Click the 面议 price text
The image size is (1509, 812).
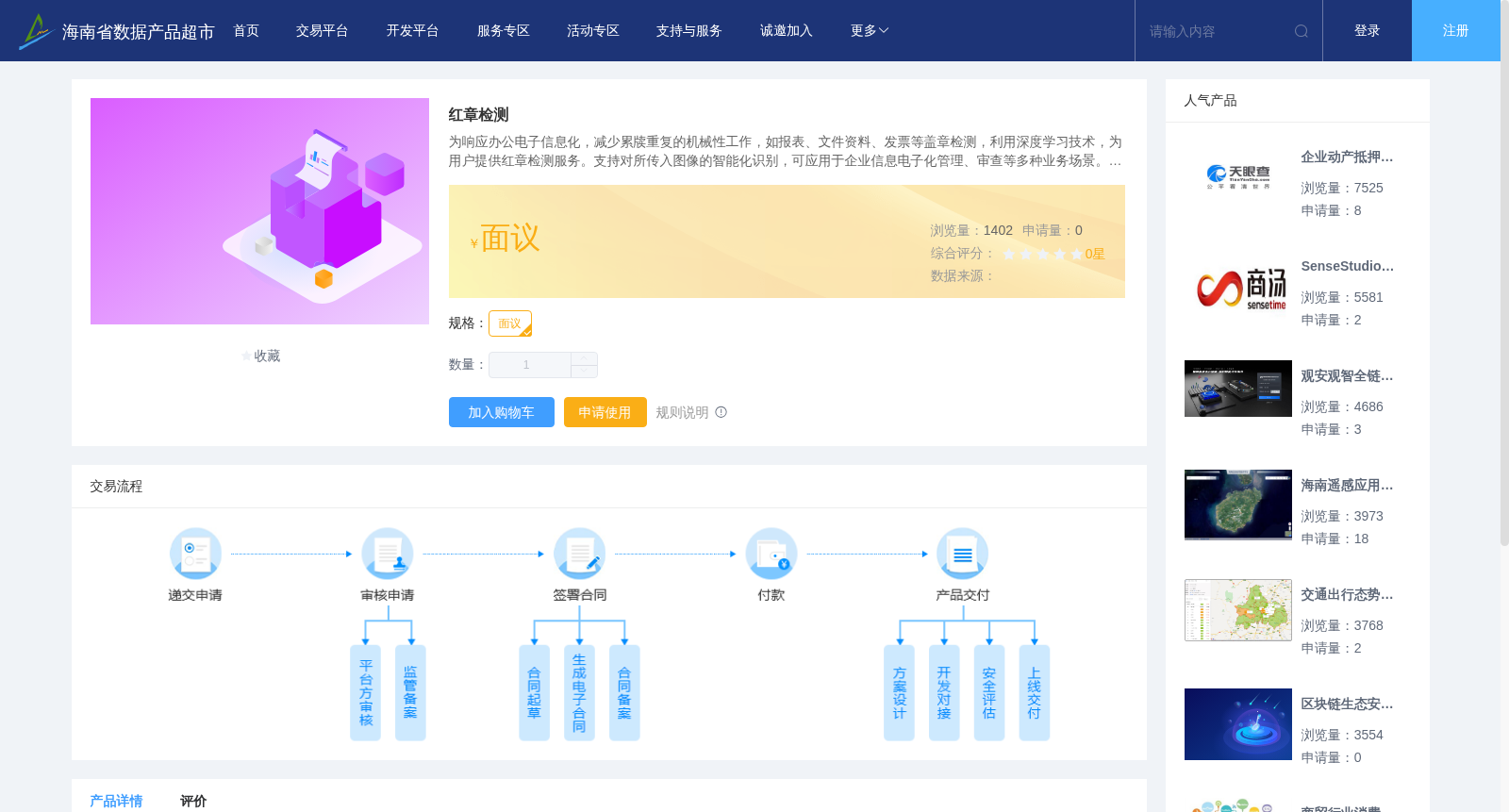tap(510, 239)
